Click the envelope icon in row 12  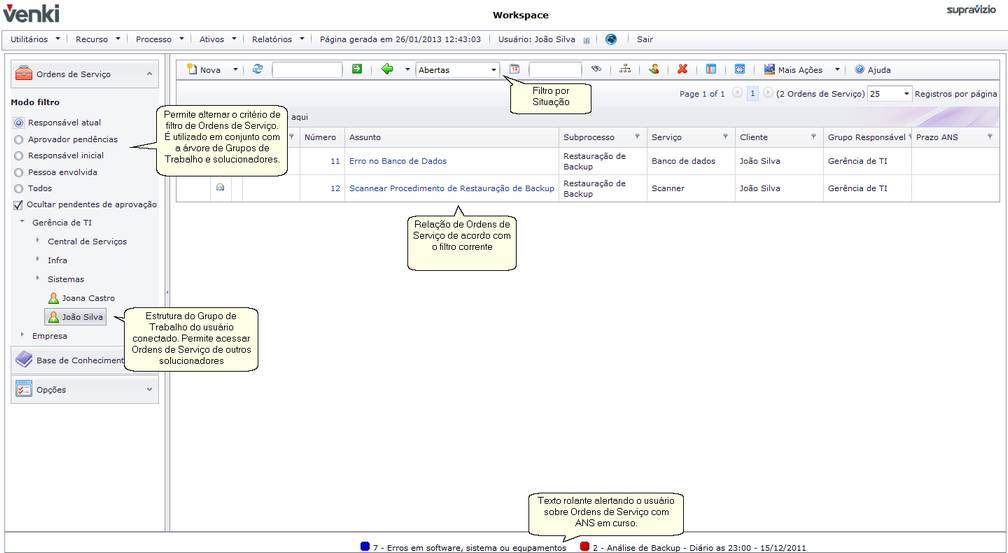point(220,188)
